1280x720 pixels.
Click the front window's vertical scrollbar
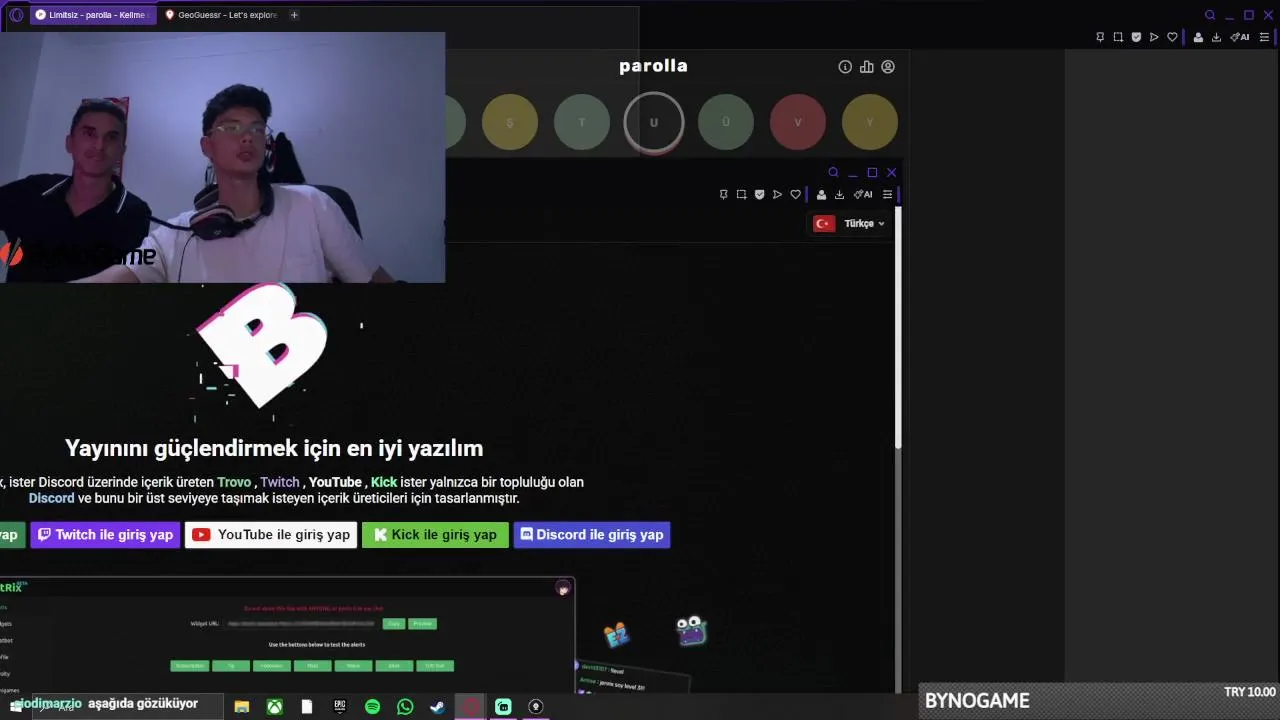898,328
